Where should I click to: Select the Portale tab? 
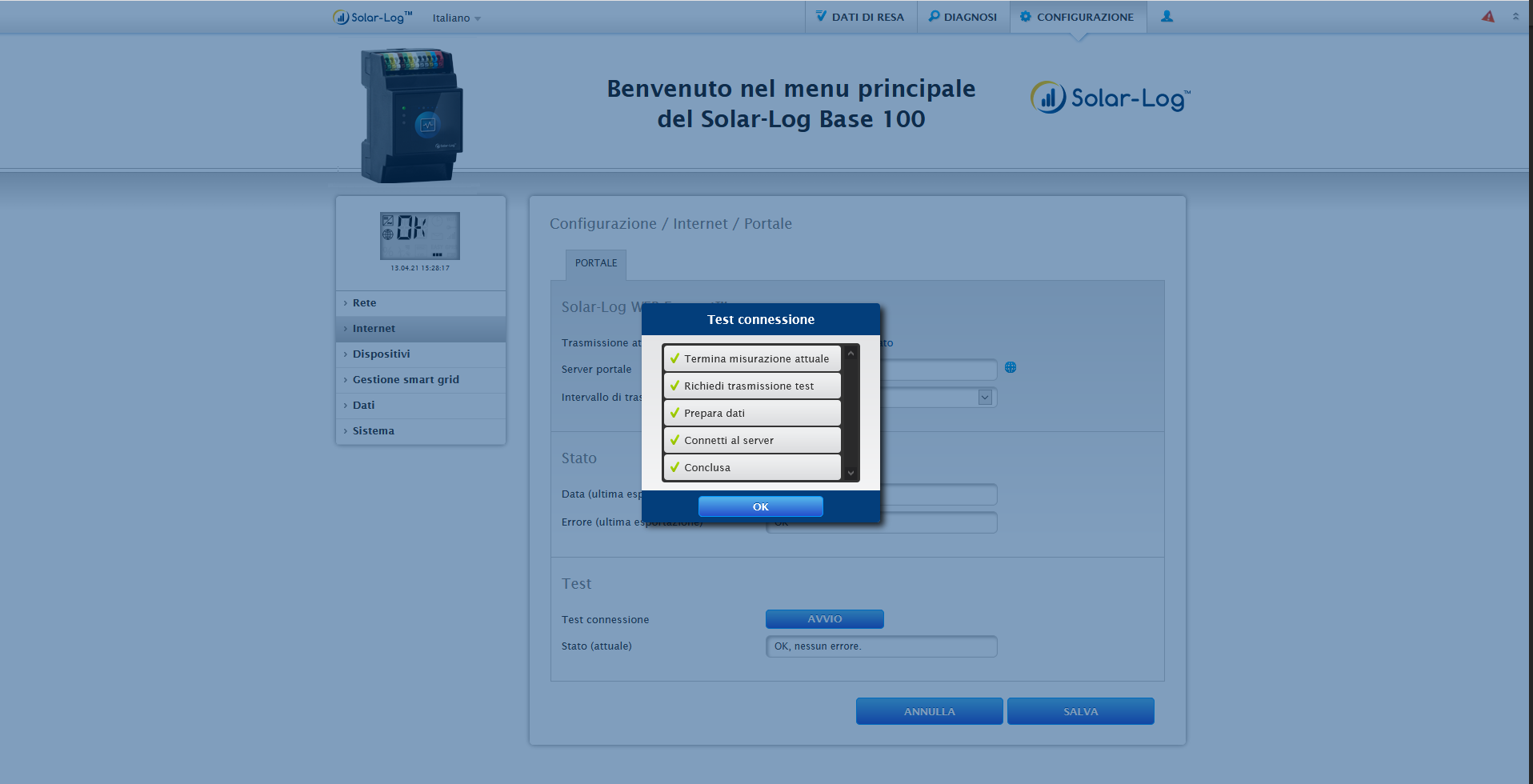click(596, 263)
